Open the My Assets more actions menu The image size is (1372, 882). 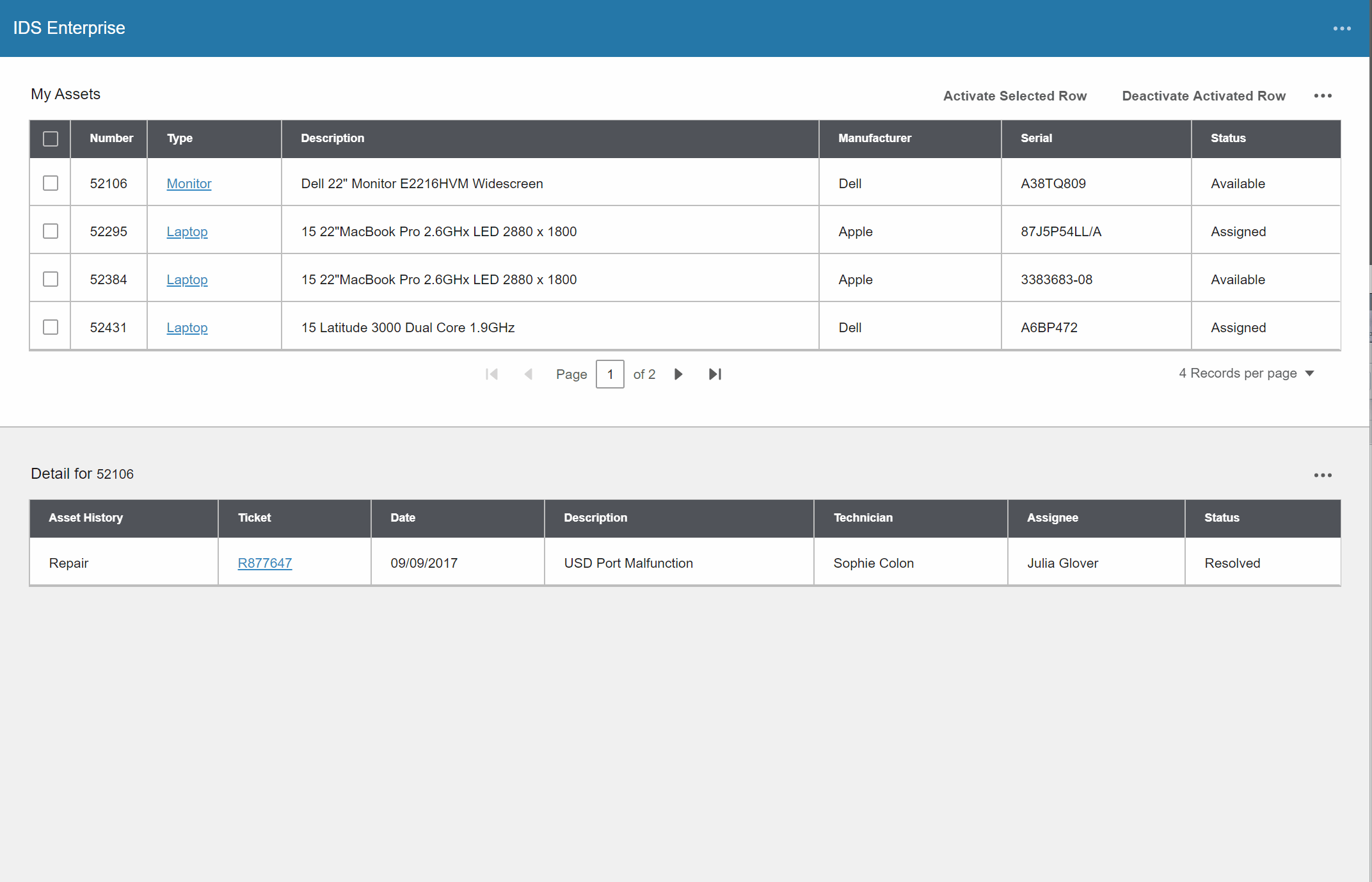coord(1323,96)
